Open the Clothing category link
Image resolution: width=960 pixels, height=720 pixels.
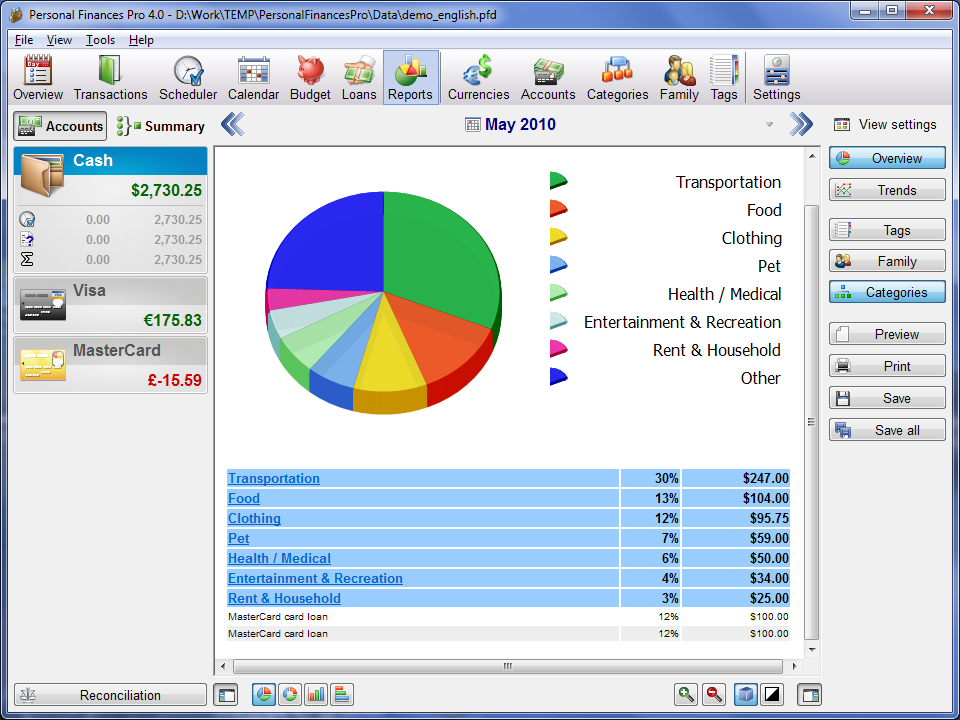(x=254, y=518)
